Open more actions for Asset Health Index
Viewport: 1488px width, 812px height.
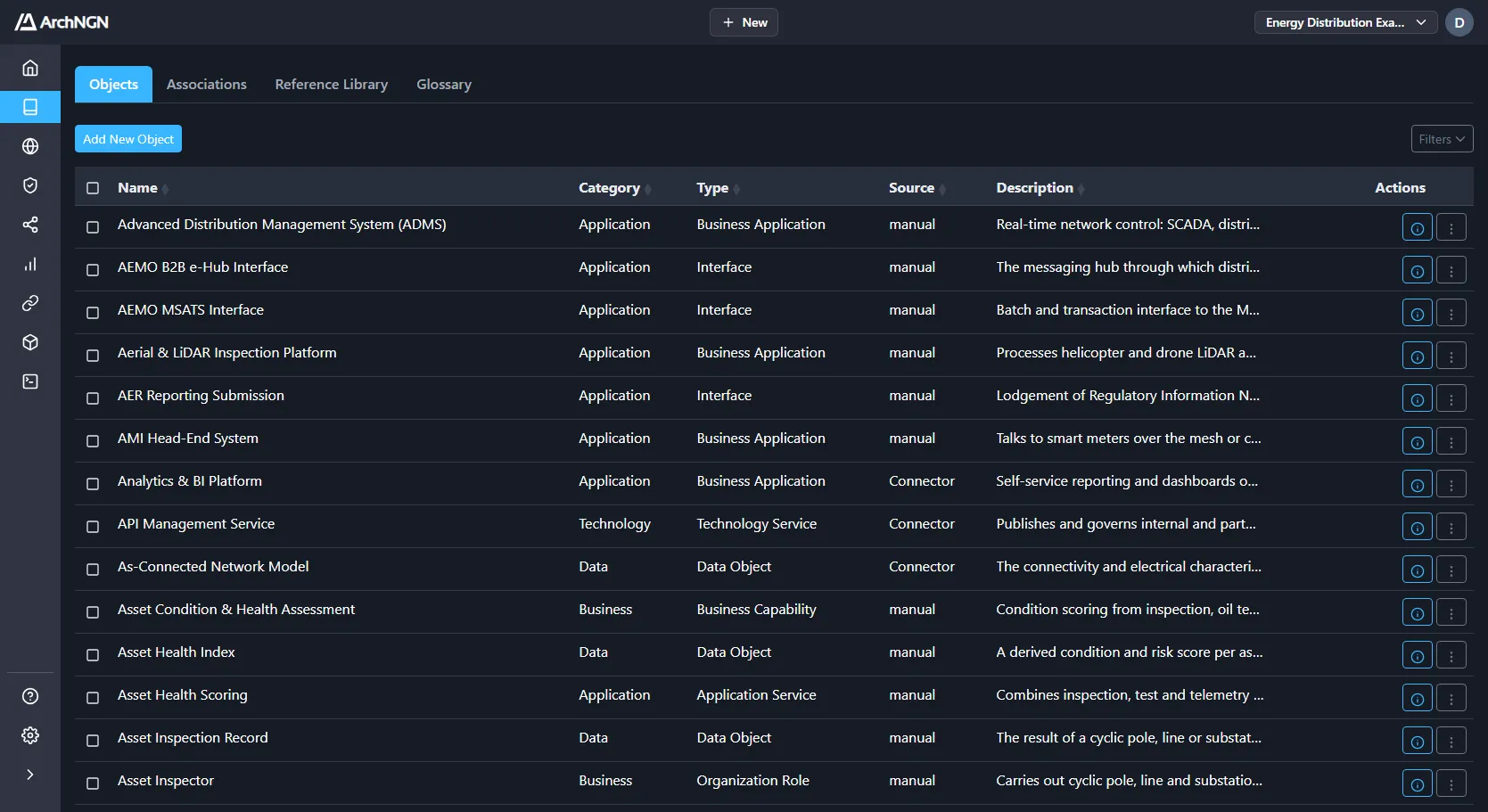pos(1451,656)
